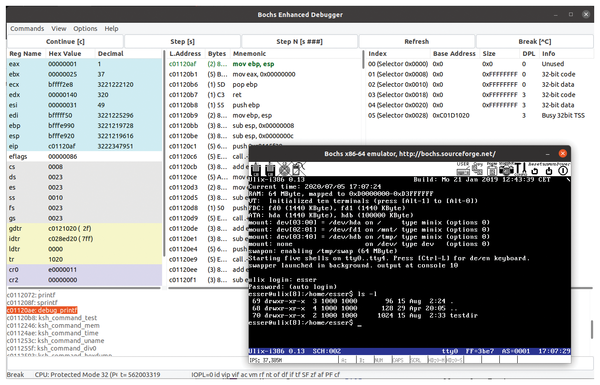
Task: Open the Commands menu
Action: point(27,29)
